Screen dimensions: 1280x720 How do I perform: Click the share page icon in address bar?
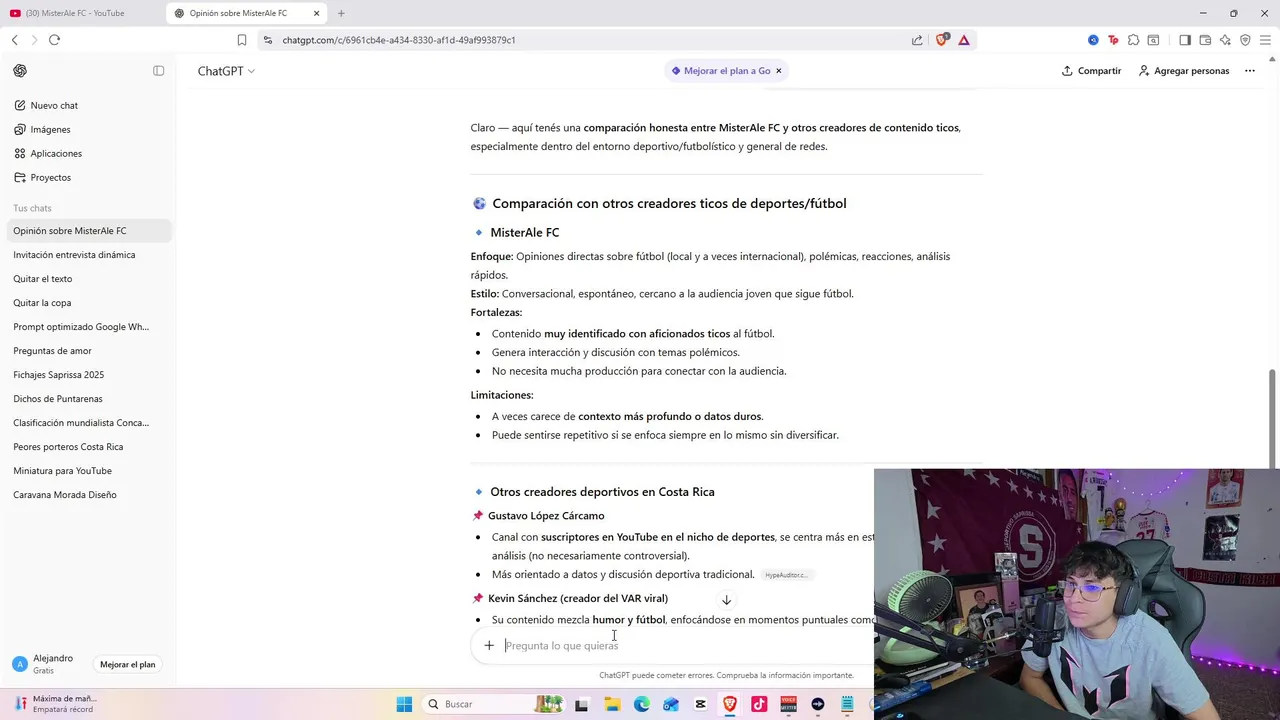coord(917,40)
